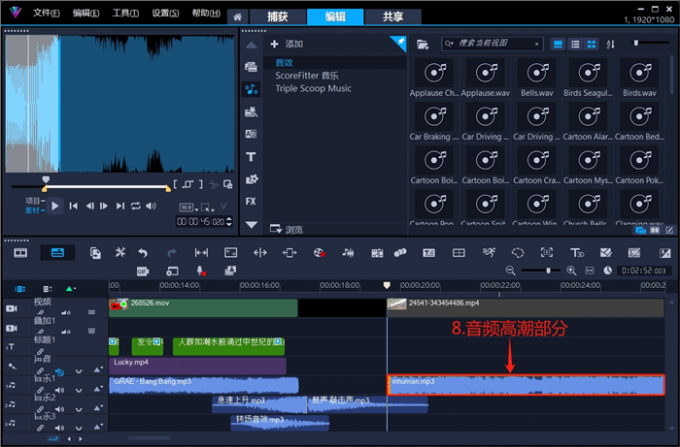
Task: Select Triple Scoop Music category
Action: (313, 88)
